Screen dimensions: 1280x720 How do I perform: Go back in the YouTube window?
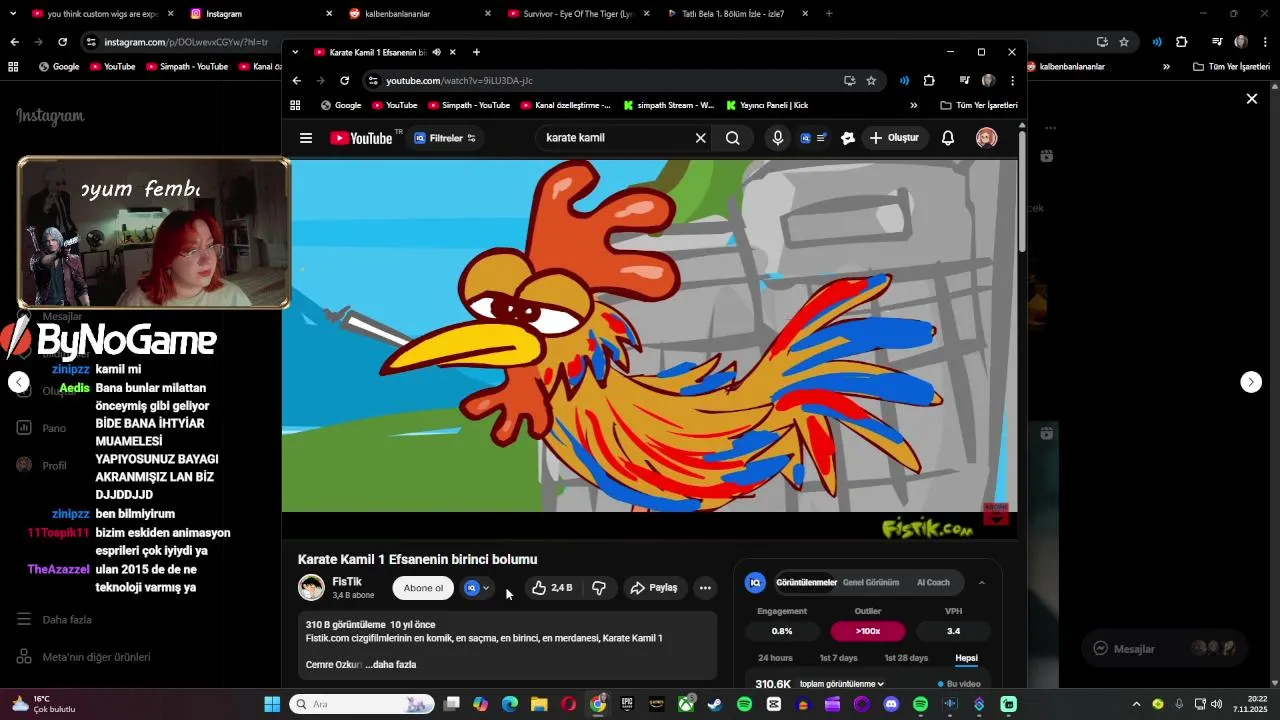297,80
